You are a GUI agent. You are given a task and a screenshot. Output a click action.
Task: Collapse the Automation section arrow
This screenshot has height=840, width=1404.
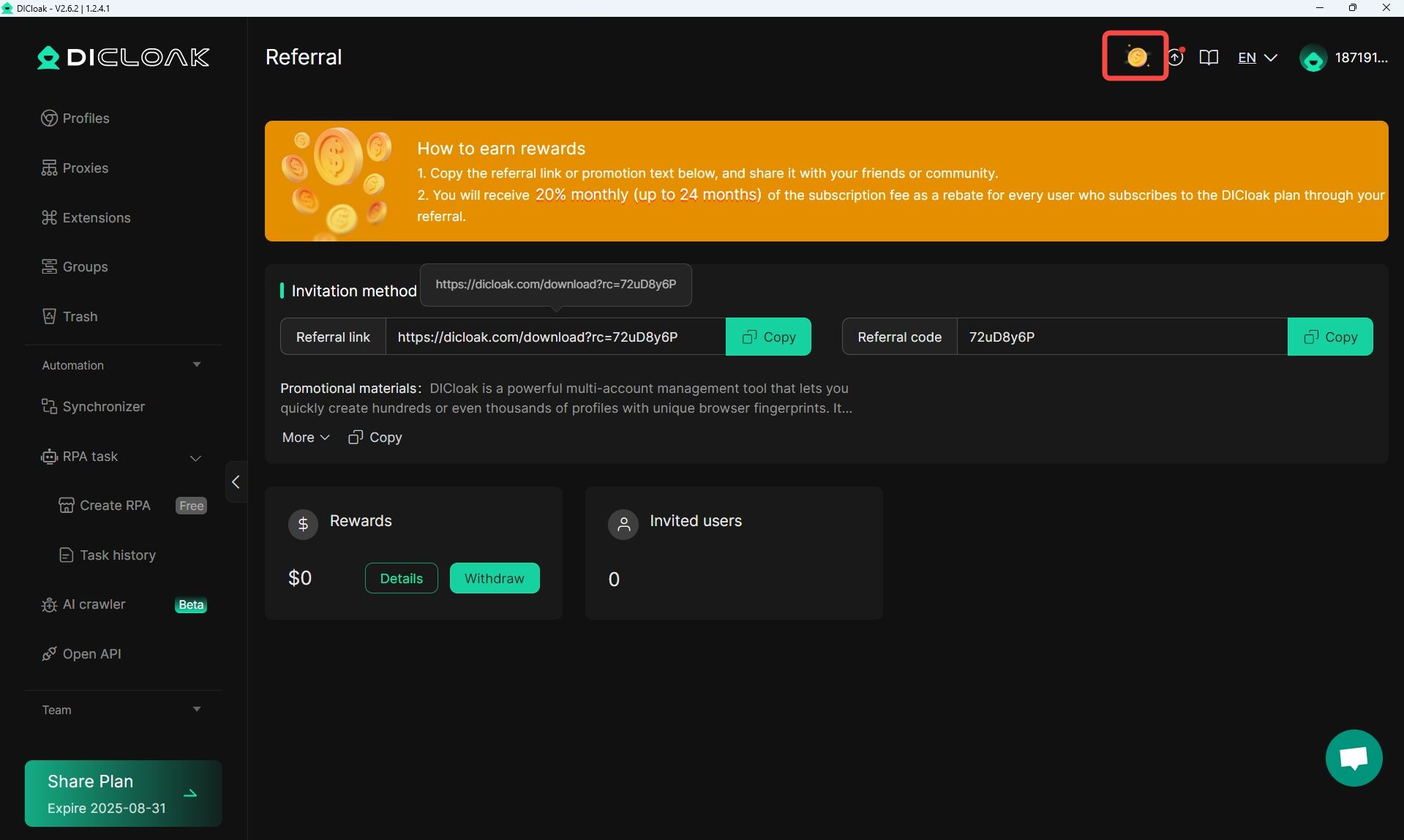[x=197, y=364]
